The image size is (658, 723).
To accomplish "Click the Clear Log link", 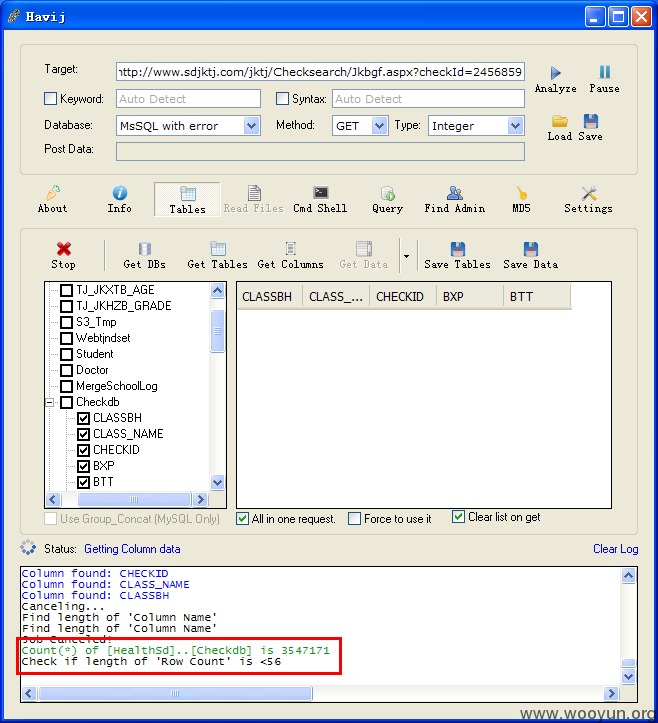I will pos(616,549).
